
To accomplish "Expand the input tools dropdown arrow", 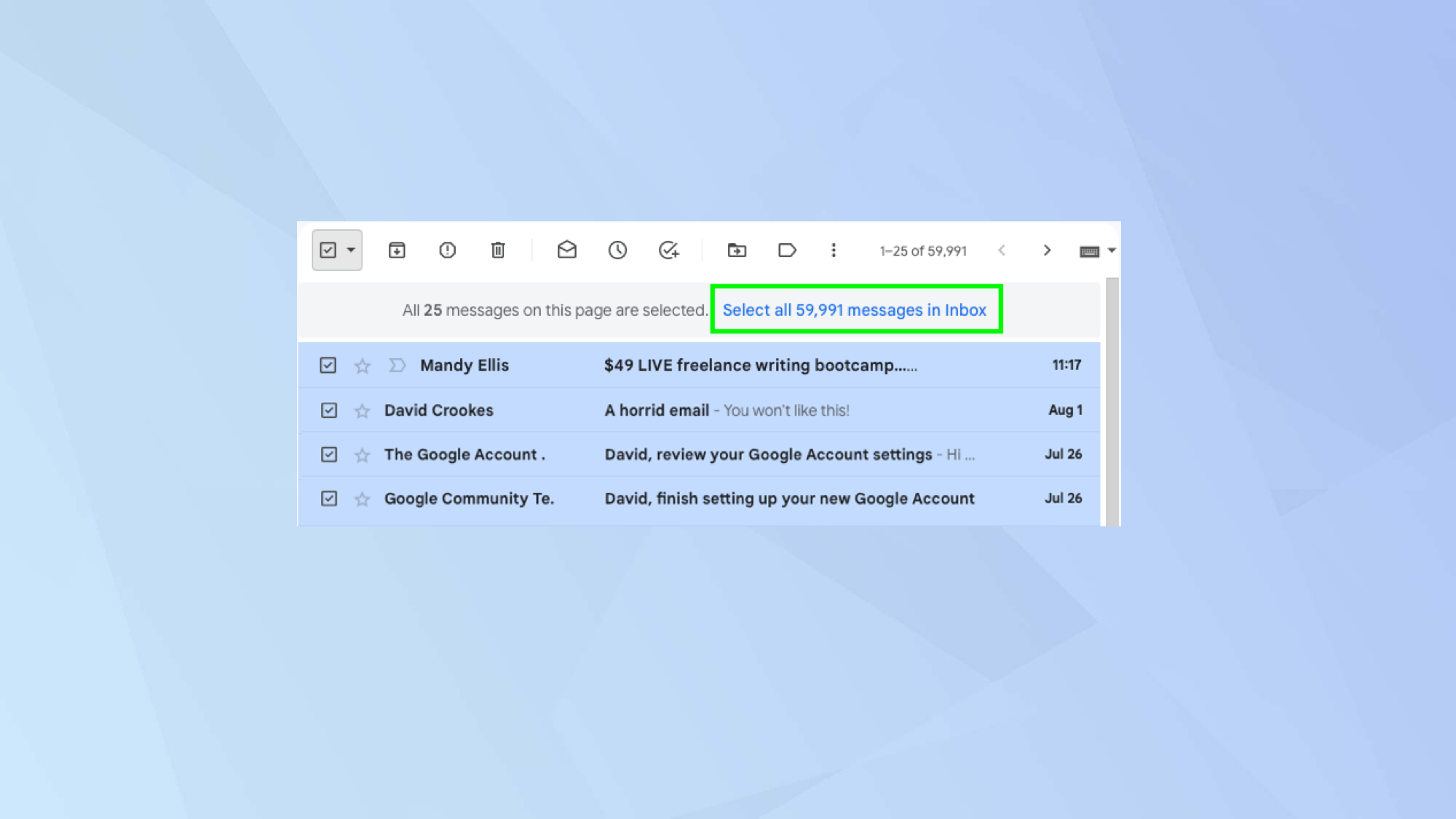I will click(x=1111, y=250).
